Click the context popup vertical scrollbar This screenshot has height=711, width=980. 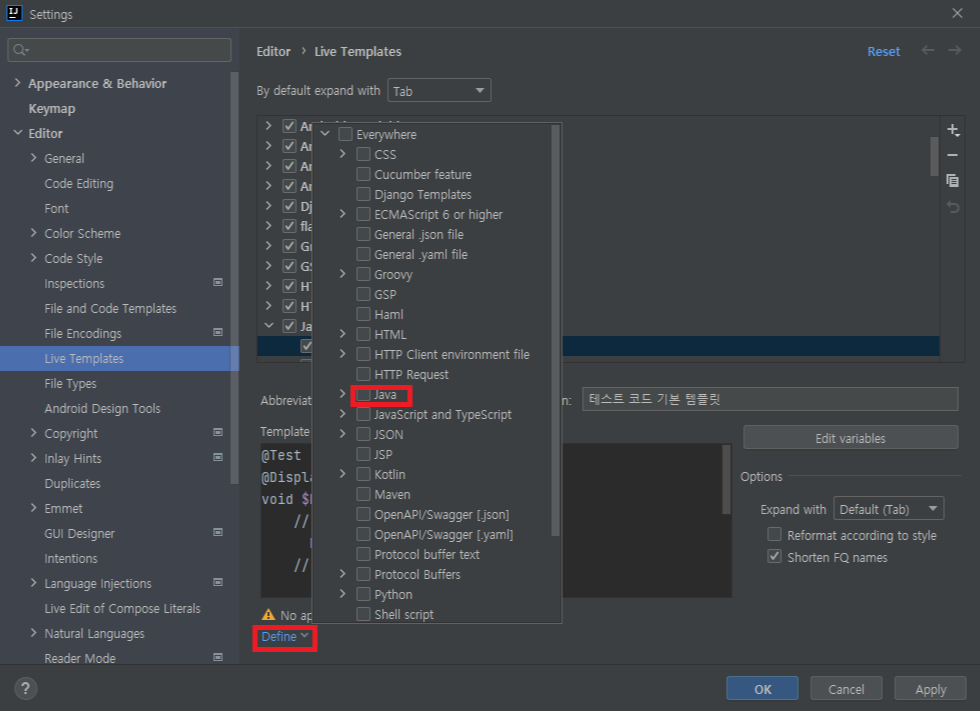pos(555,330)
